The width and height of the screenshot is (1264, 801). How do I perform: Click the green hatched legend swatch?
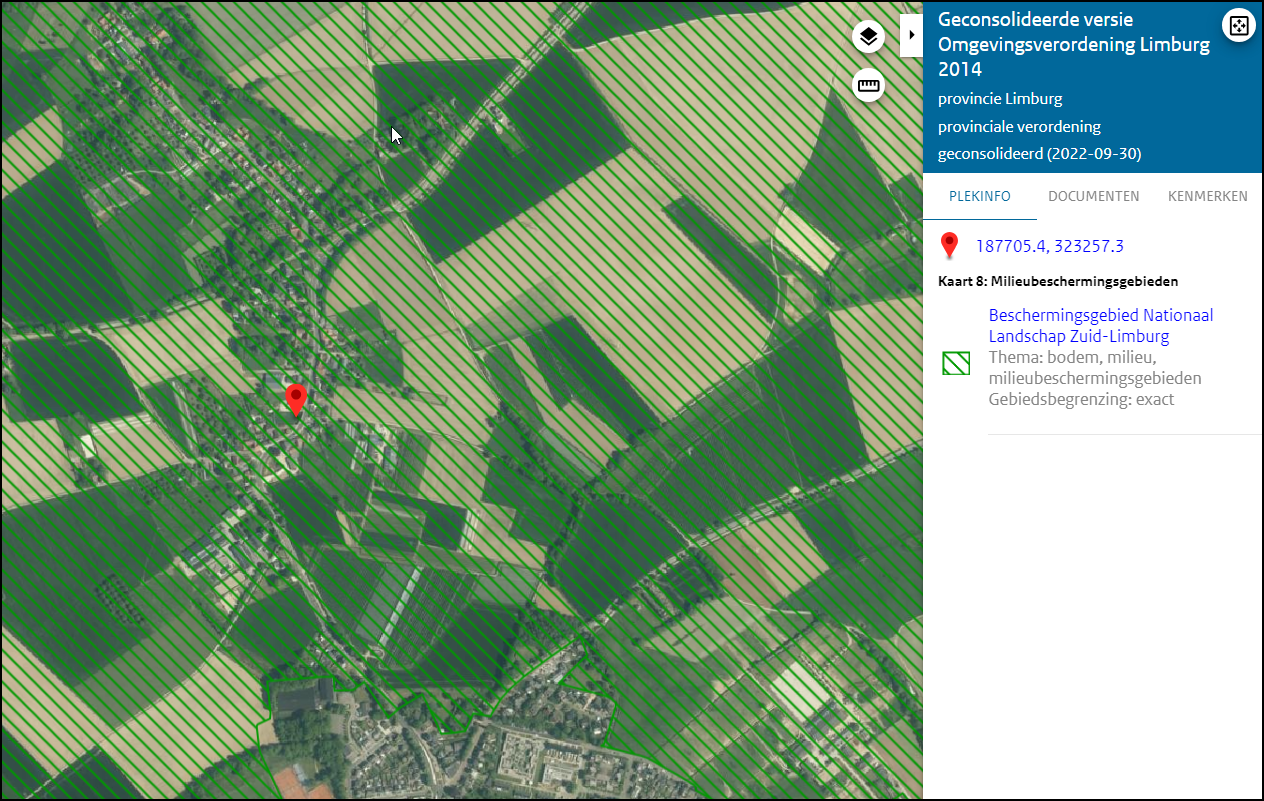956,363
